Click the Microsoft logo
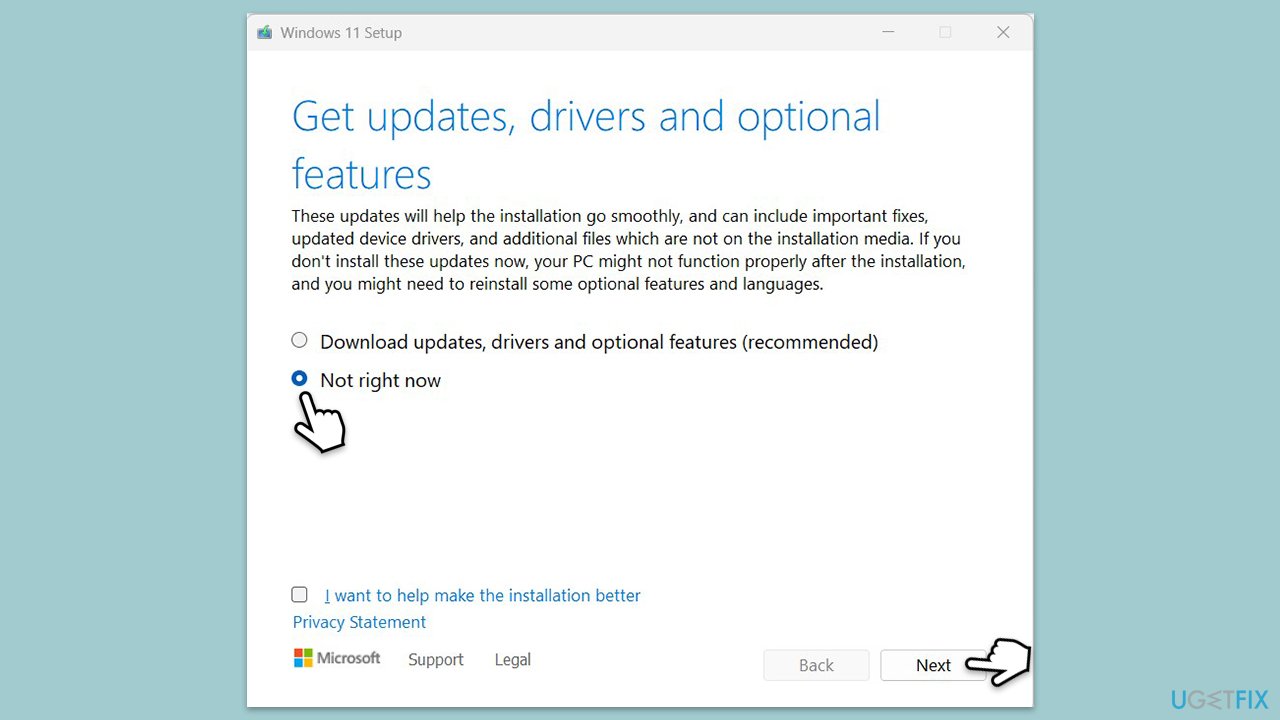Screen dimensions: 1280x720 click(337, 658)
